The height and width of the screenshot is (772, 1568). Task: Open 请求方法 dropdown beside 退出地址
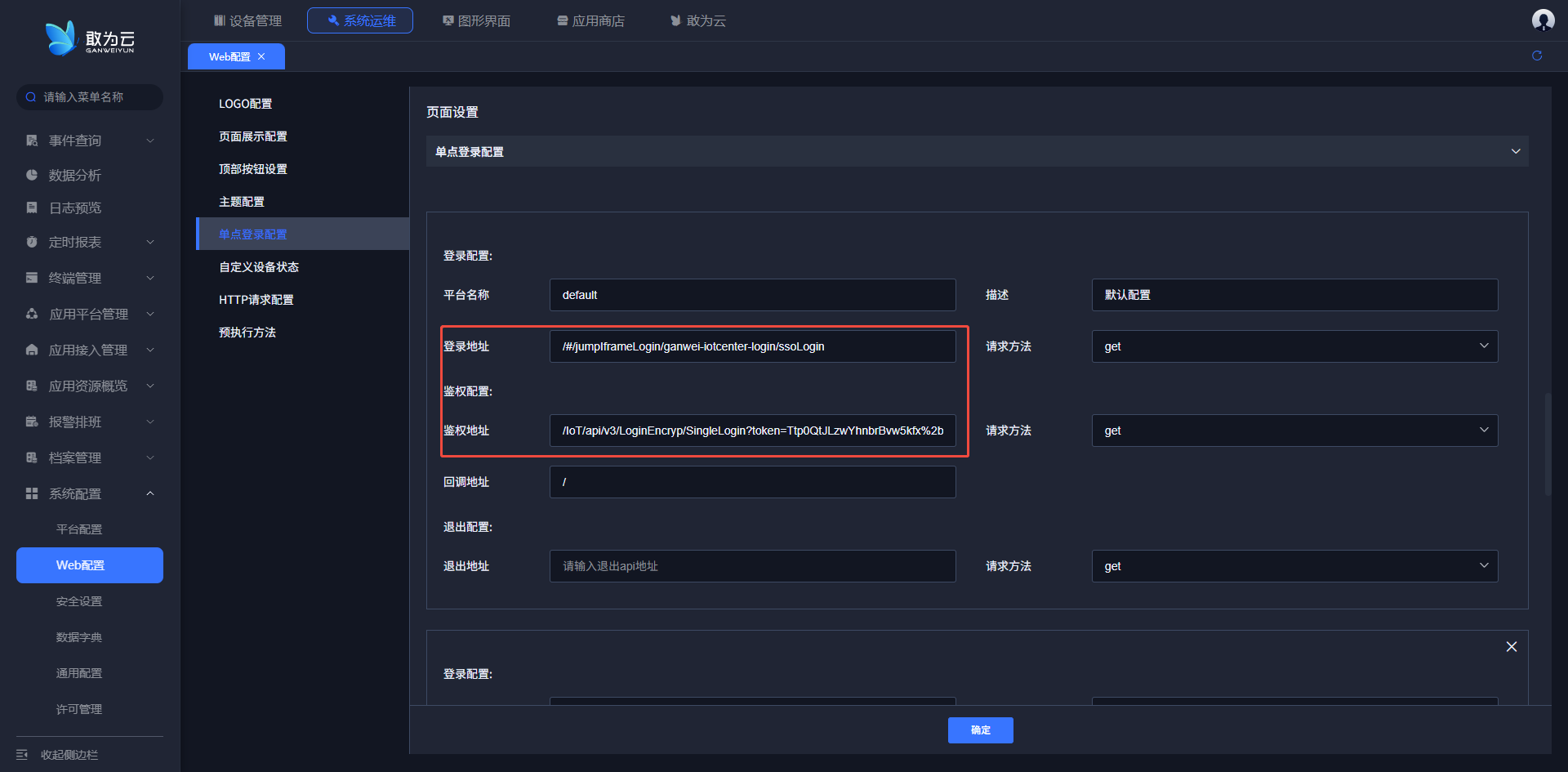[x=1294, y=566]
